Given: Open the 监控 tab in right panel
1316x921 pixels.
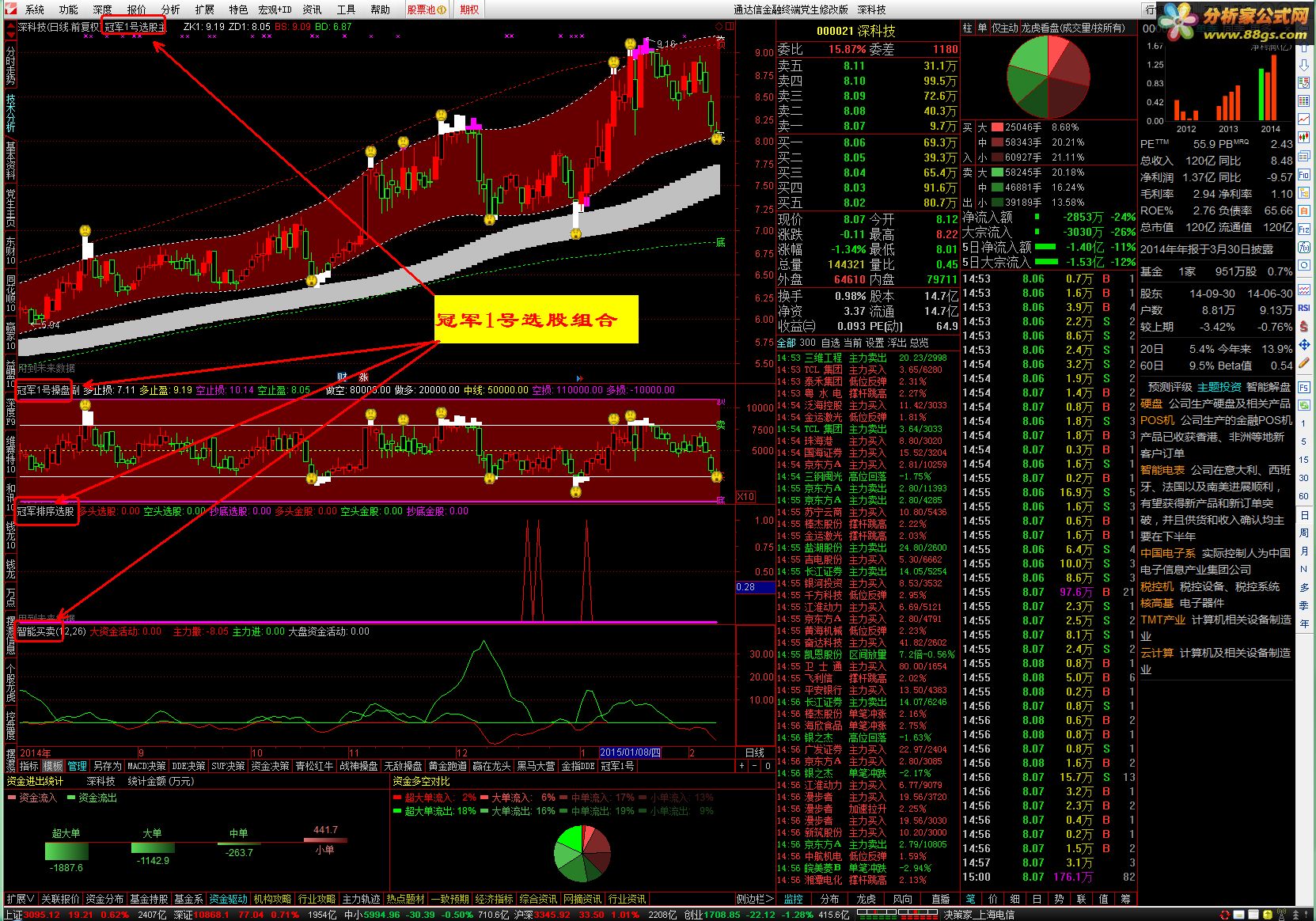Looking at the screenshot, I should pyautogui.click(x=794, y=899).
